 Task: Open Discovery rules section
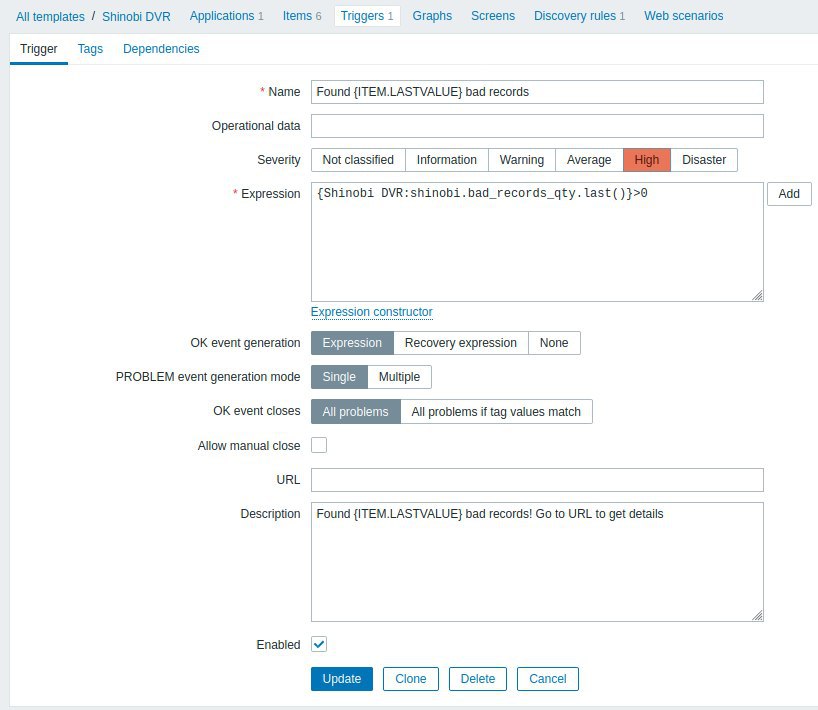pyautogui.click(x=579, y=16)
